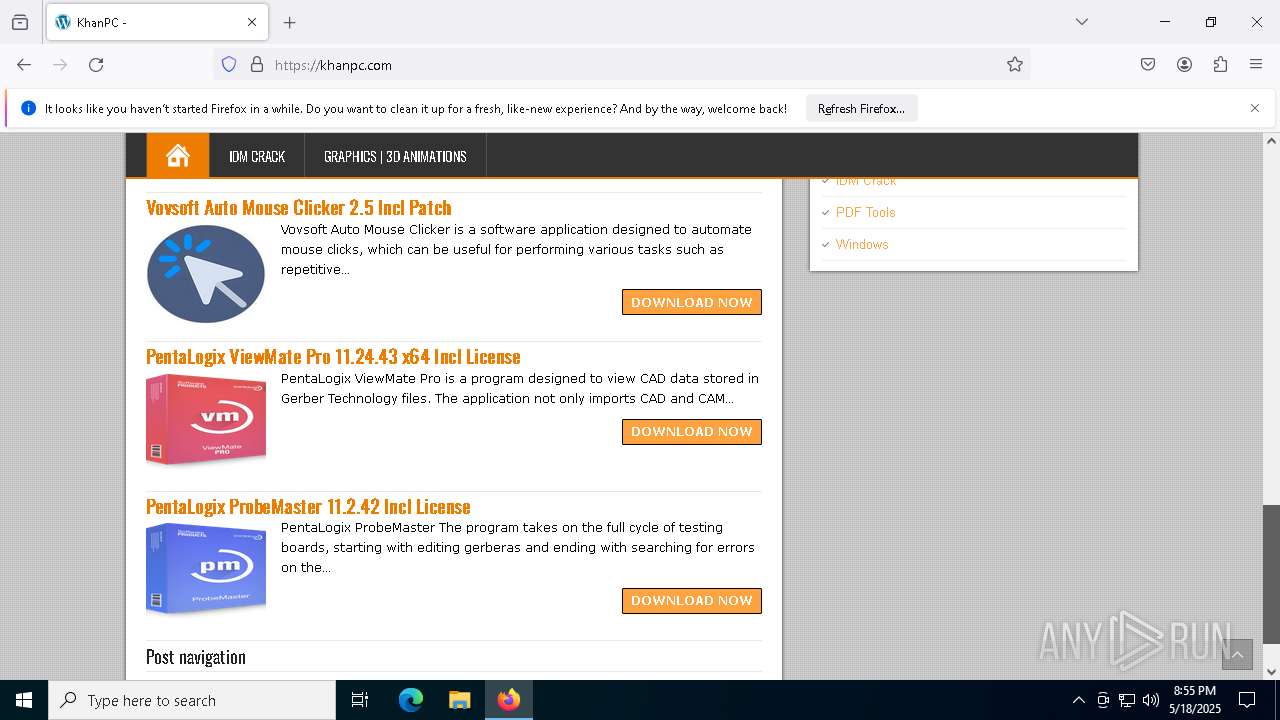View site security padlock information
The width and height of the screenshot is (1280, 720).
coord(257,64)
